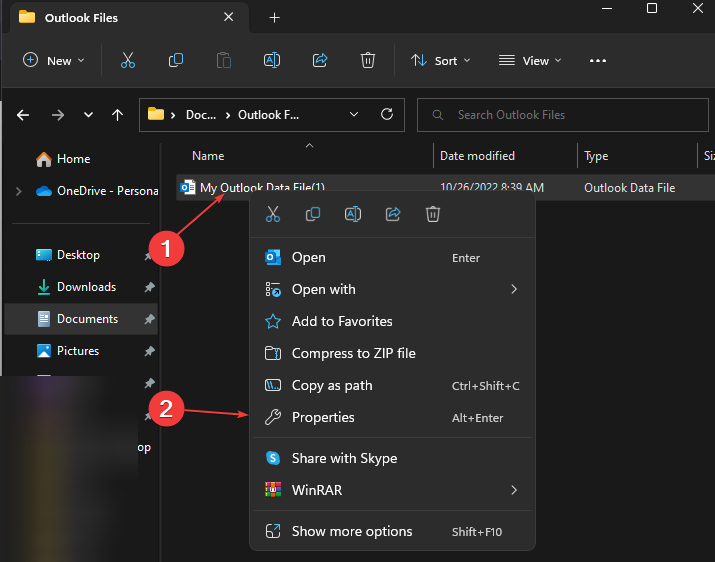715x562 pixels.
Task: Click the Search Outlook Files box
Action: (563, 115)
